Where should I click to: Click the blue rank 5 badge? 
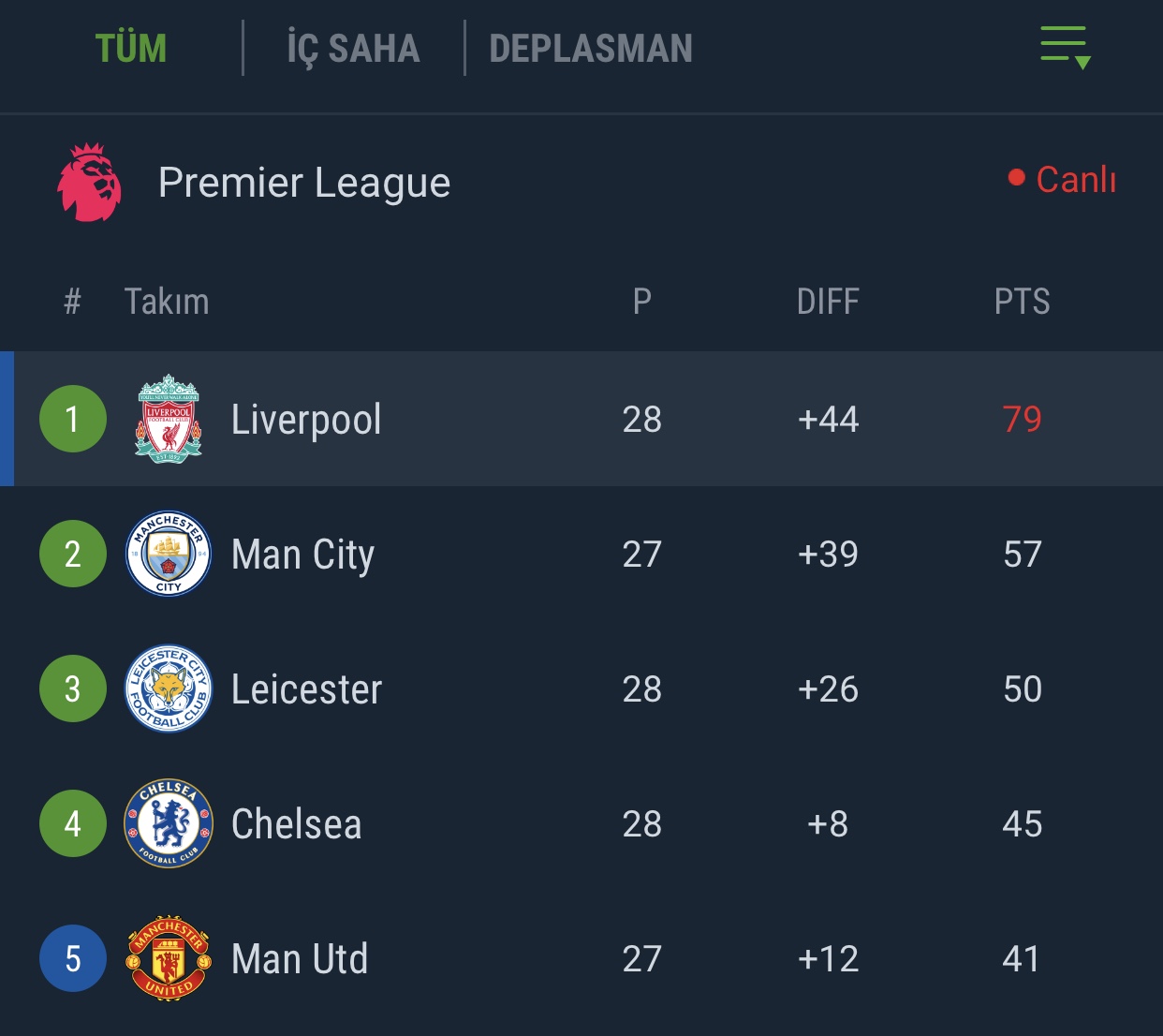73,958
